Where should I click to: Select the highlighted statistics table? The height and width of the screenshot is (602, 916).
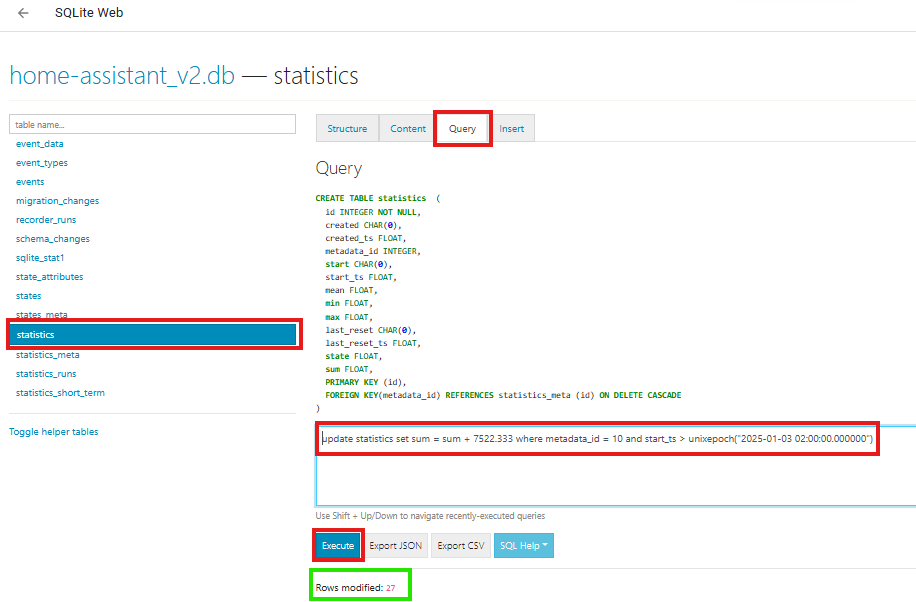(x=153, y=335)
